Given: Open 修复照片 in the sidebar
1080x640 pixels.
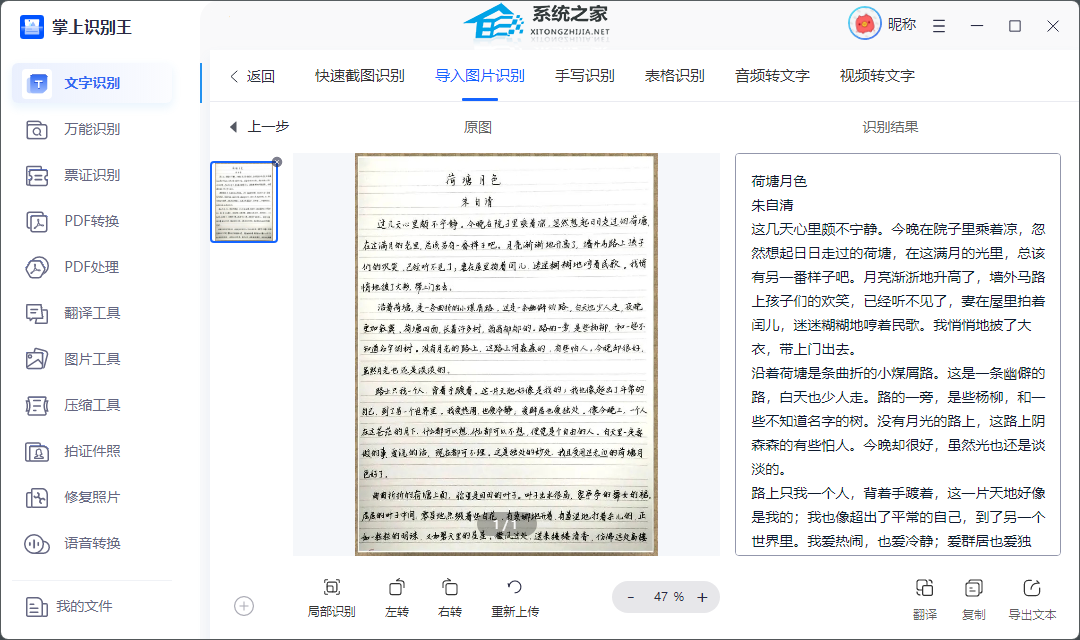Looking at the screenshot, I should [92, 497].
